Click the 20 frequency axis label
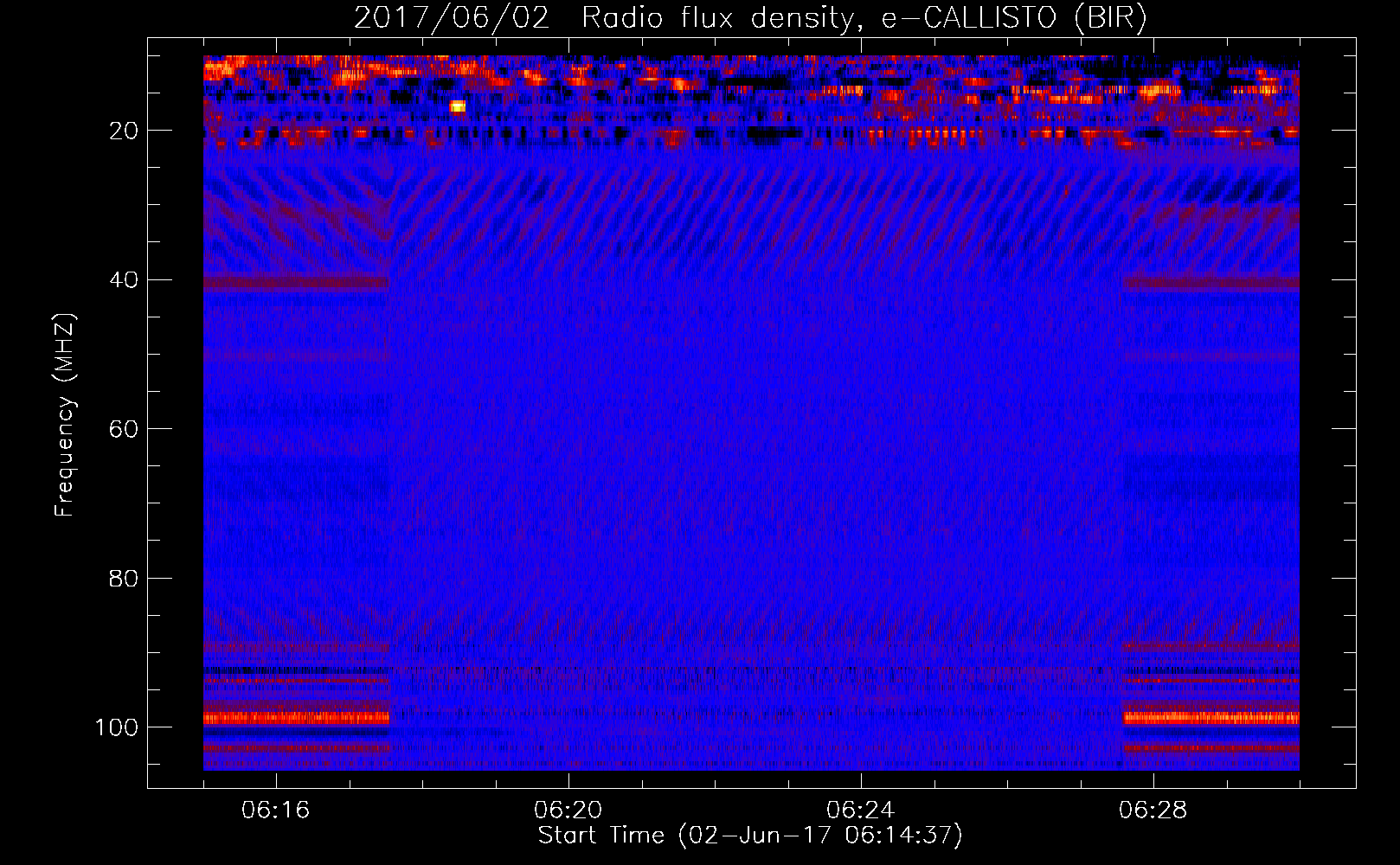Viewport: 1400px width, 865px height. tap(125, 131)
